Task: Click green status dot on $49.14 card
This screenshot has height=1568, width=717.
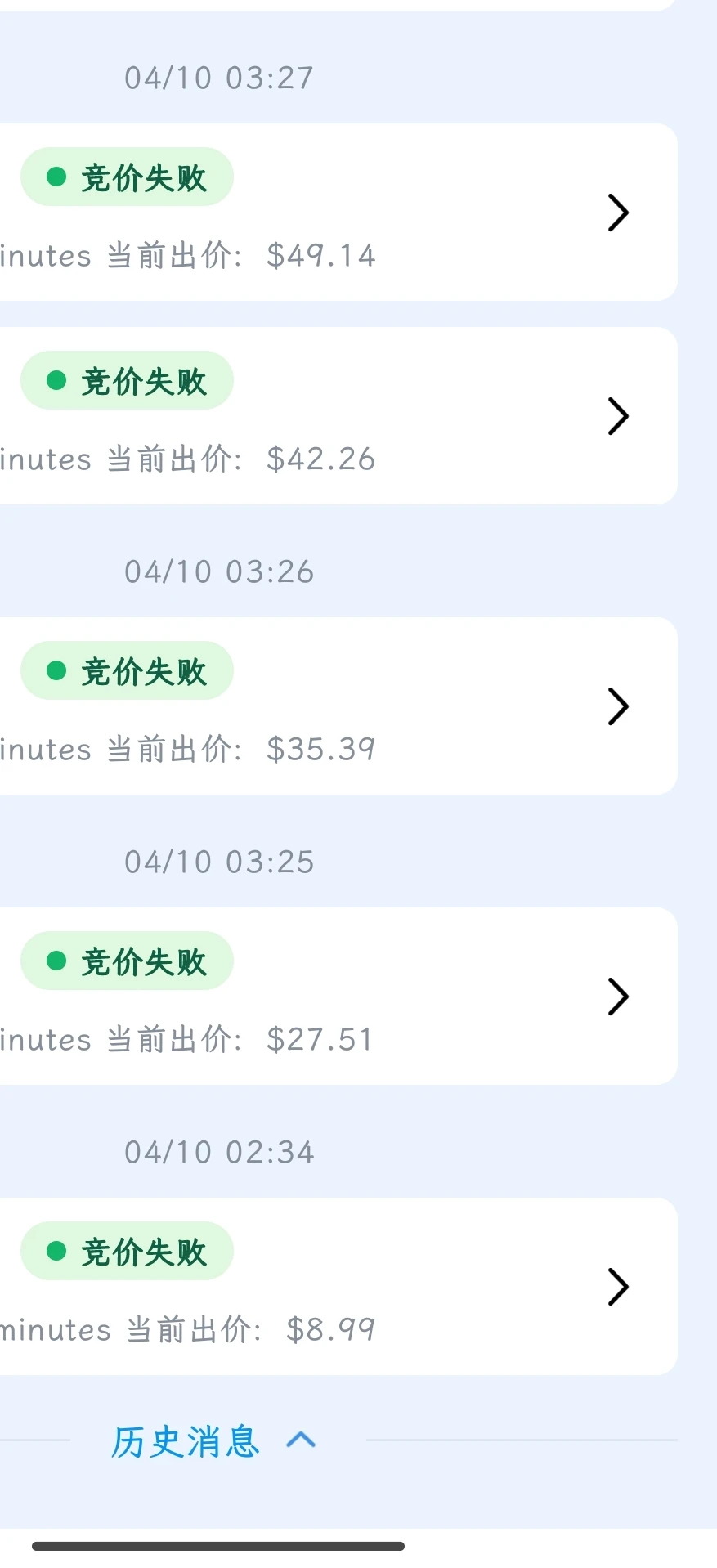Action: [56, 177]
